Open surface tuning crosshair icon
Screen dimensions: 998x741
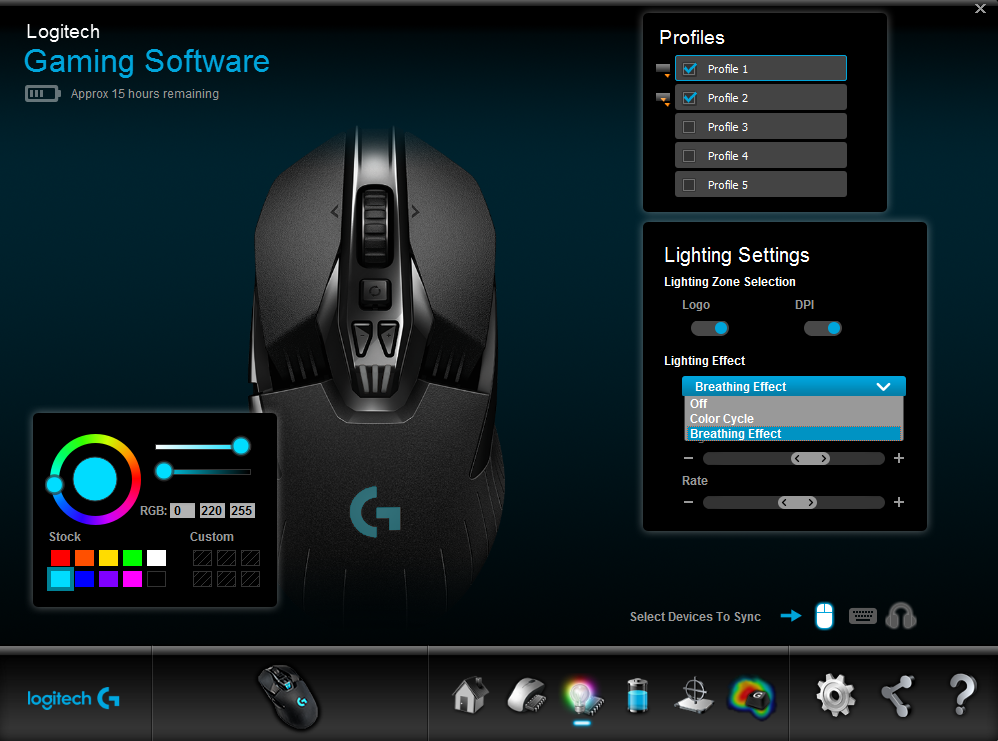point(694,696)
